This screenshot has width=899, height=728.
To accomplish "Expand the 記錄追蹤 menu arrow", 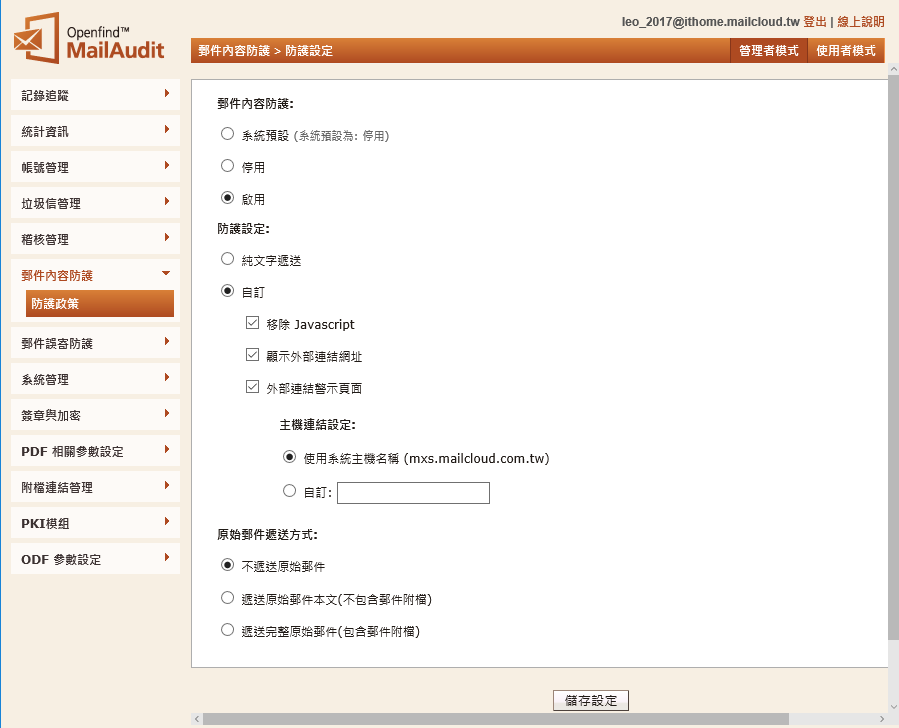I will coord(166,94).
